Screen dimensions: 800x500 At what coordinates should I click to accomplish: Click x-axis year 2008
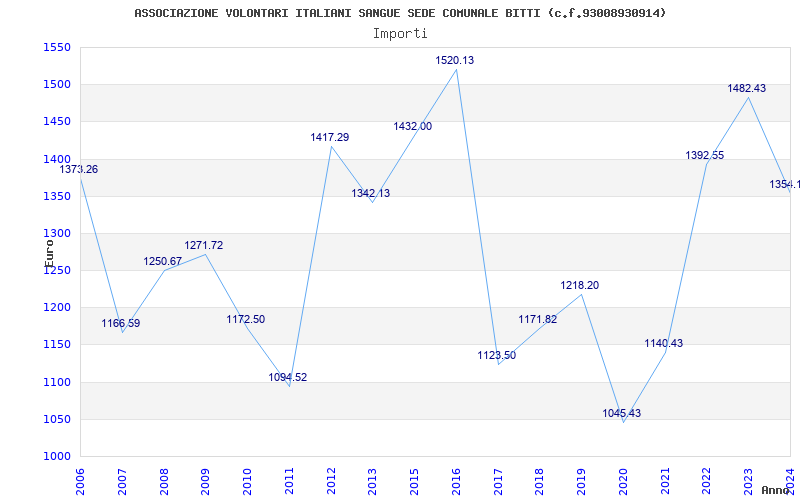[164, 482]
